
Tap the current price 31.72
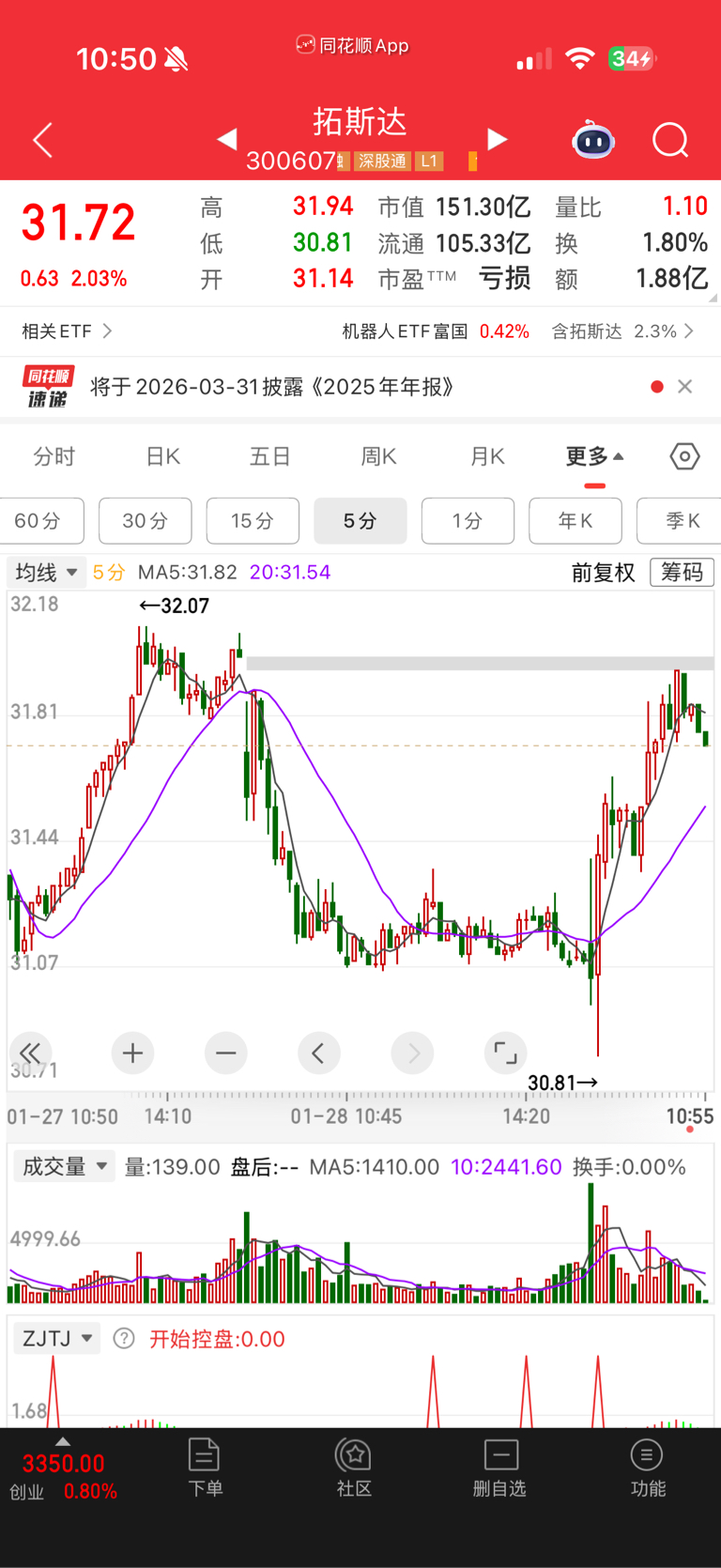tap(79, 223)
